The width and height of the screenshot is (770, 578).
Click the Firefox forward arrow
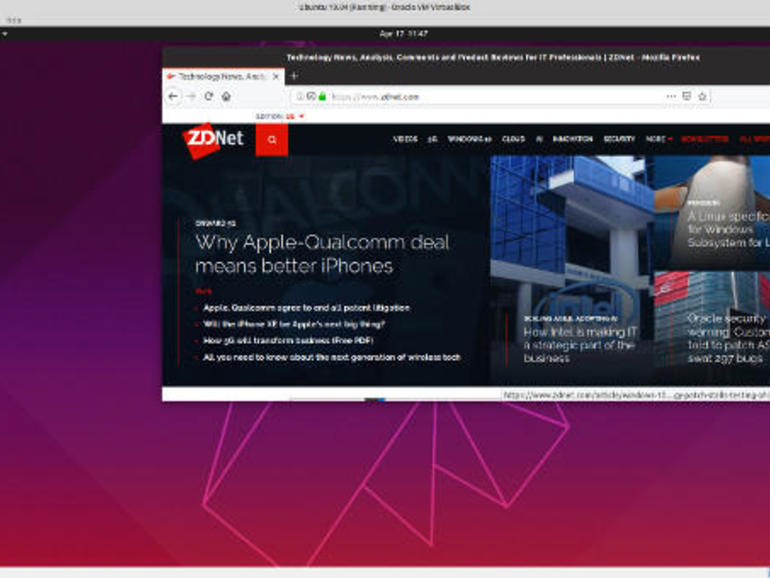click(192, 96)
